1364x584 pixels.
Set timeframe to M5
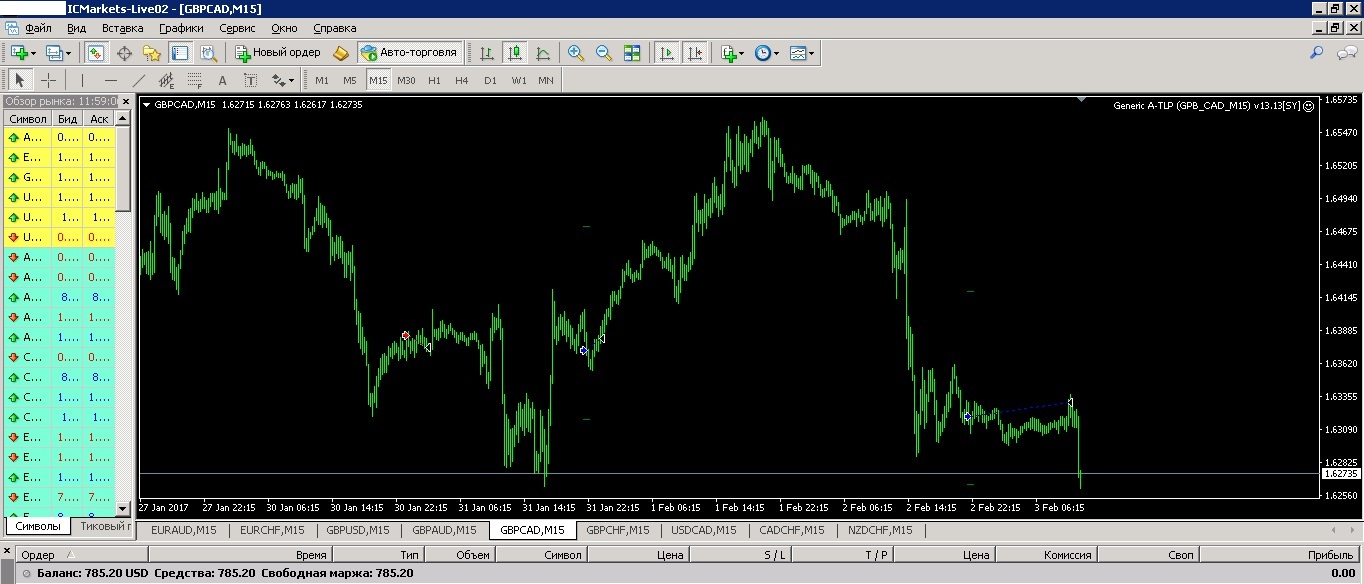(350, 80)
